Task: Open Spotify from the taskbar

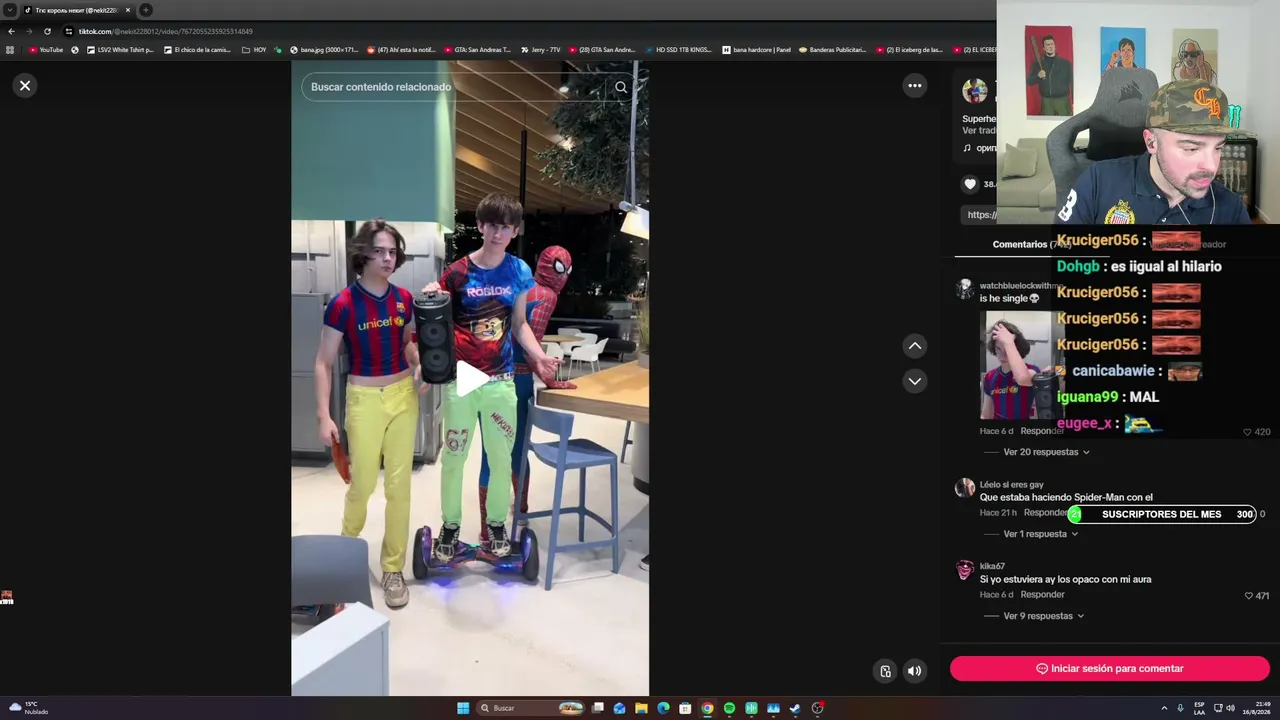Action: (729, 708)
